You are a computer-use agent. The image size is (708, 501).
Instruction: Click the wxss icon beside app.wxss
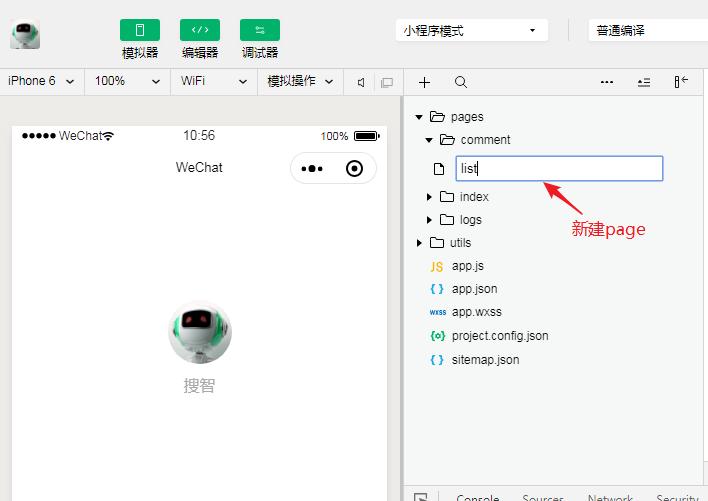point(438,312)
